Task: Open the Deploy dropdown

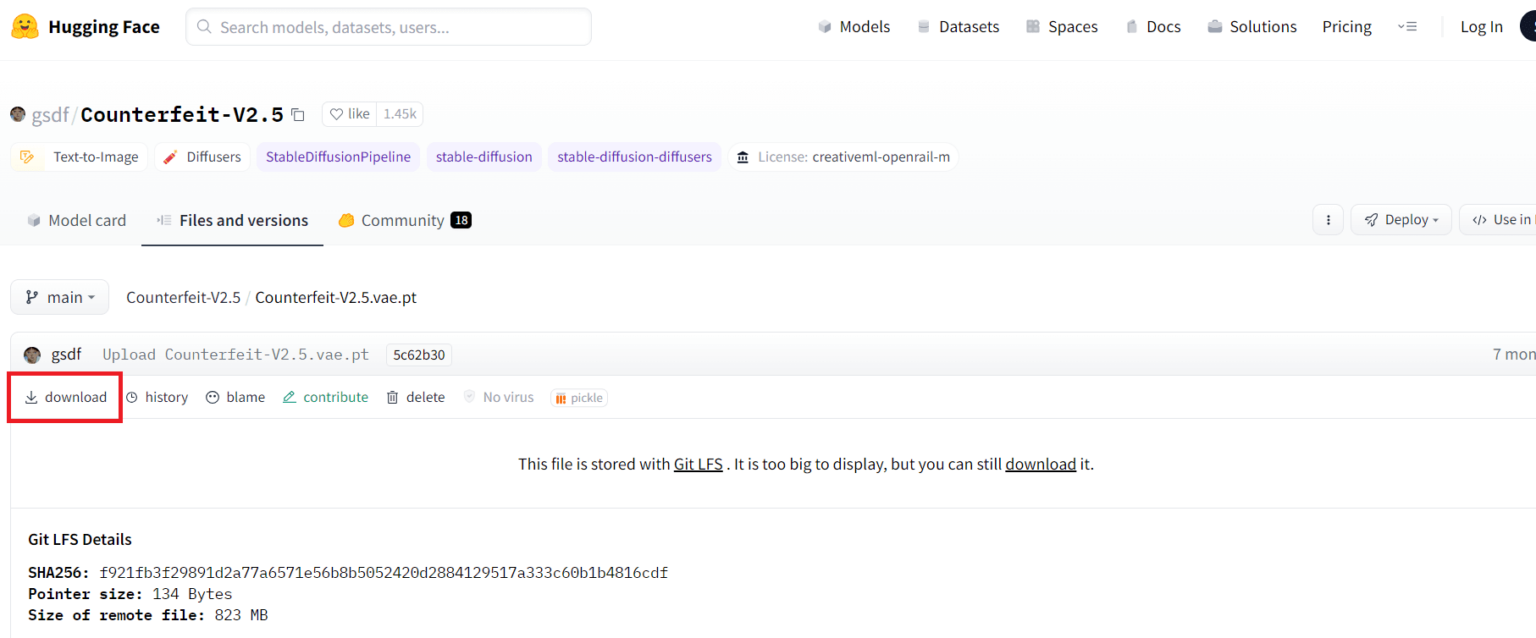Action: pos(1400,220)
